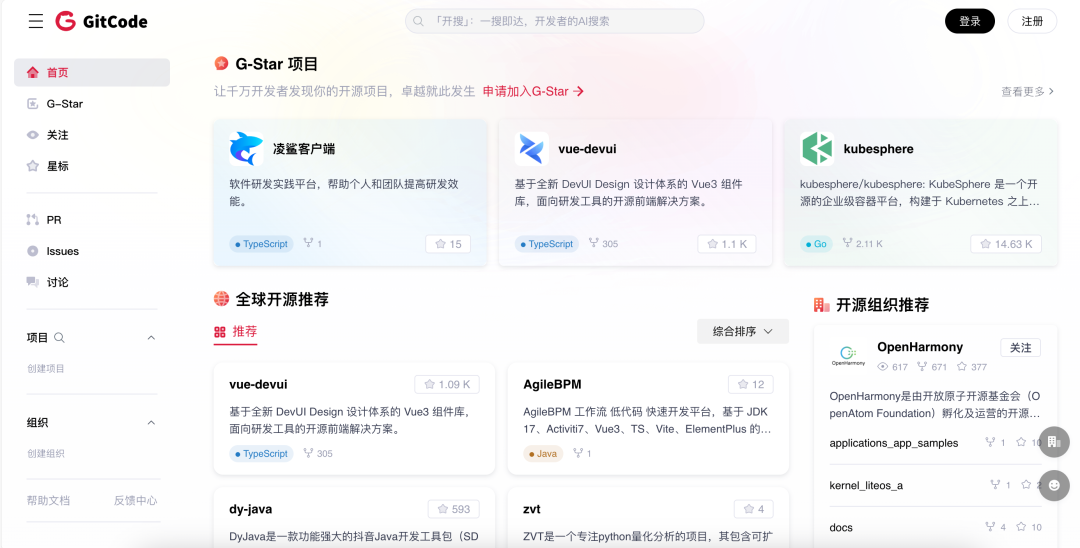
Task: Open the OpenHarmony organization name
Action: point(920,347)
